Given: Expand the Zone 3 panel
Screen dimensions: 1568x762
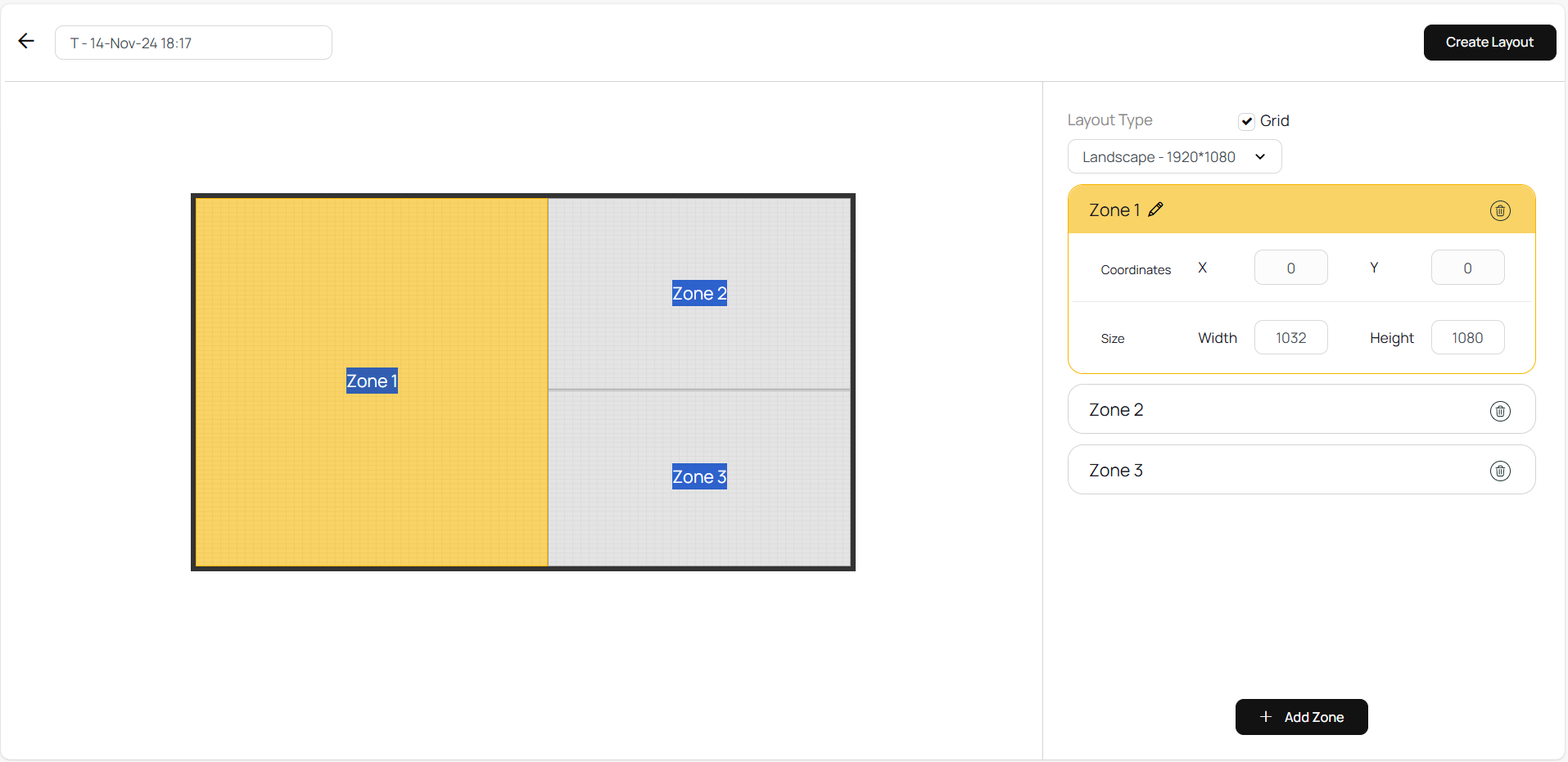Looking at the screenshot, I should [1277, 471].
